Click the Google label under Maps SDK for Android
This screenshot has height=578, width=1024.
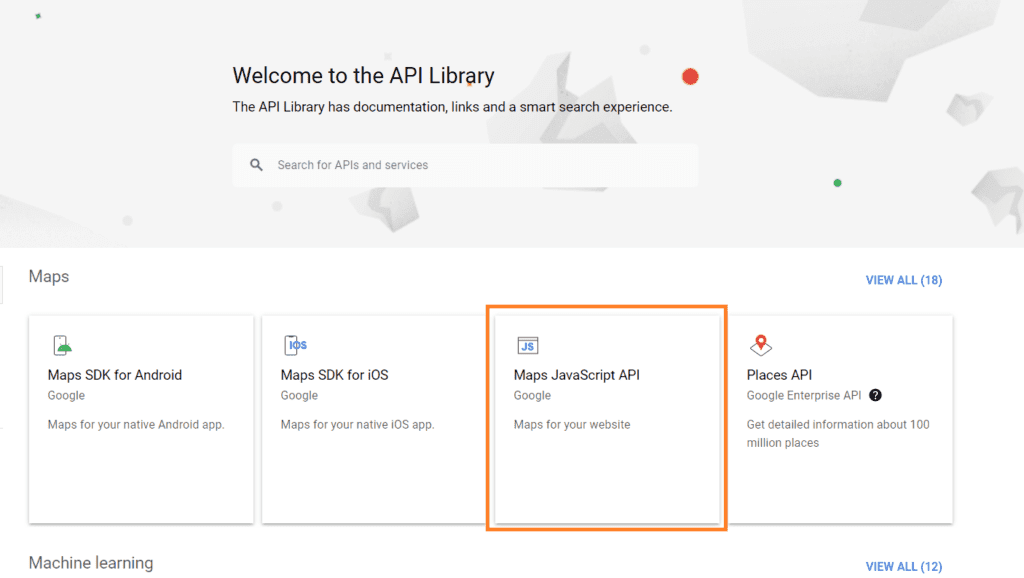click(x=66, y=395)
